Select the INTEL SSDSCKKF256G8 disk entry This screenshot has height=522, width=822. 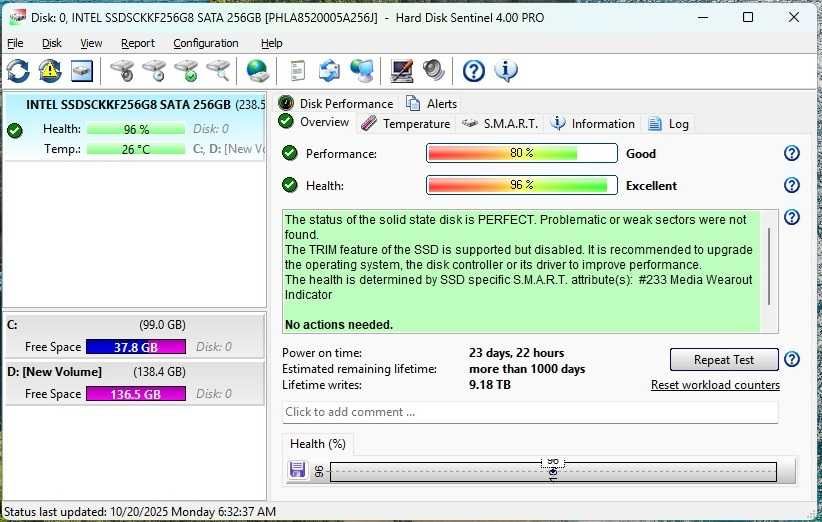coord(135,127)
